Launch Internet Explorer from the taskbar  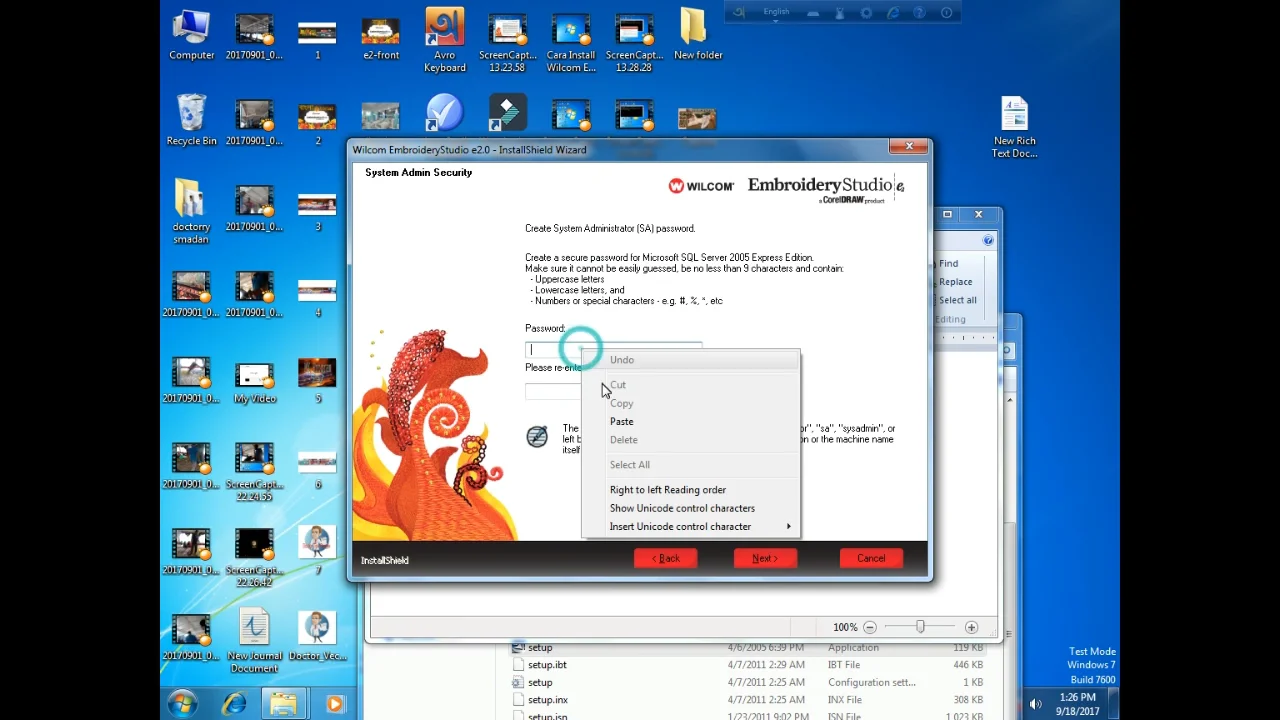(x=234, y=704)
